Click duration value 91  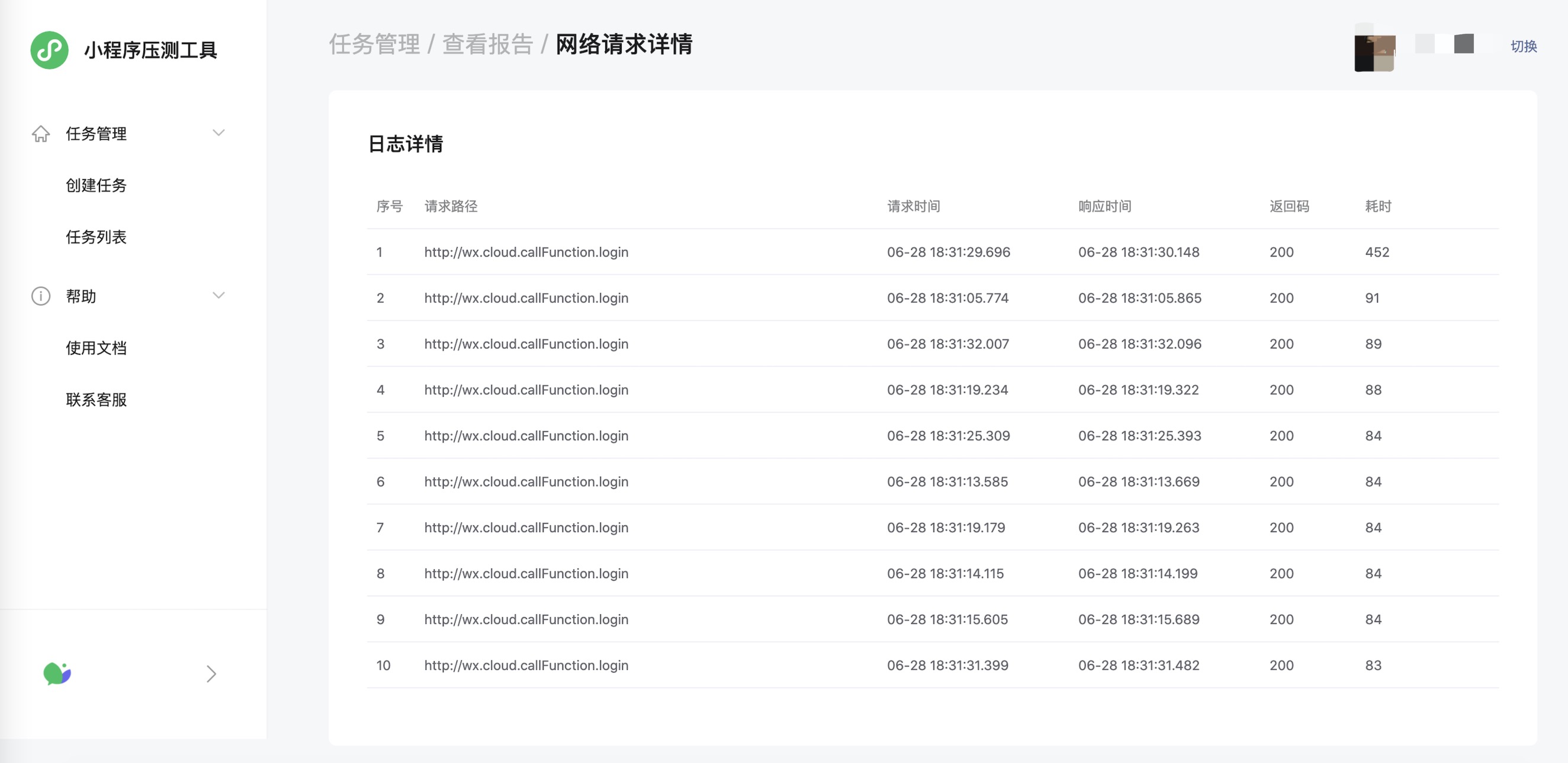tap(1372, 298)
